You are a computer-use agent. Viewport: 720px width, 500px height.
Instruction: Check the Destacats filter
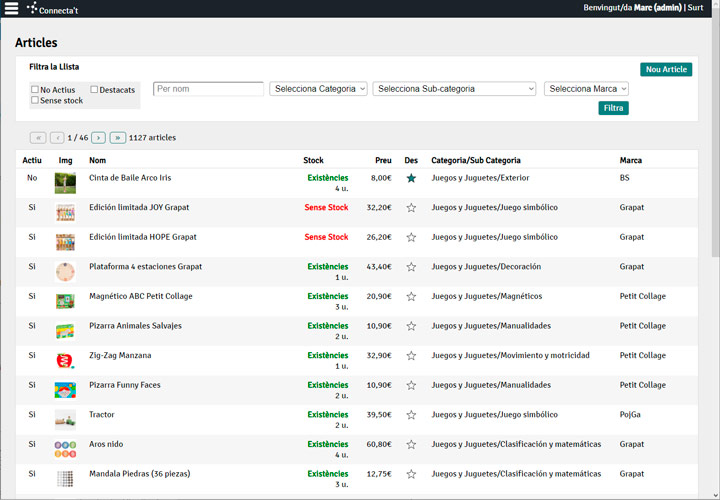pos(94,90)
